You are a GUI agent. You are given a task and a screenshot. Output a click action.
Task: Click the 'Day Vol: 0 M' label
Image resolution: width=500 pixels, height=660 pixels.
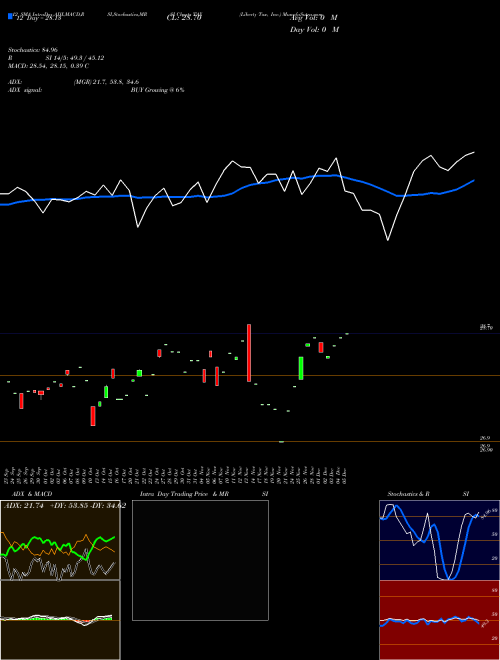coord(314,29)
